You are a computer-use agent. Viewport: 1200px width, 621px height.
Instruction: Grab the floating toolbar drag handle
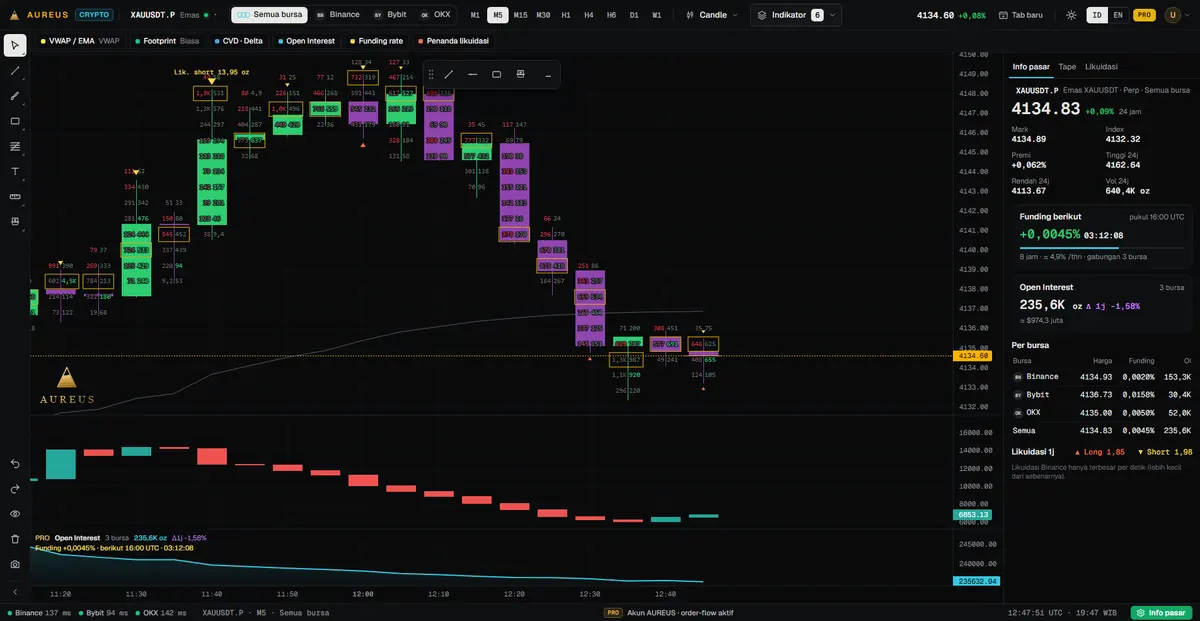tap(431, 74)
